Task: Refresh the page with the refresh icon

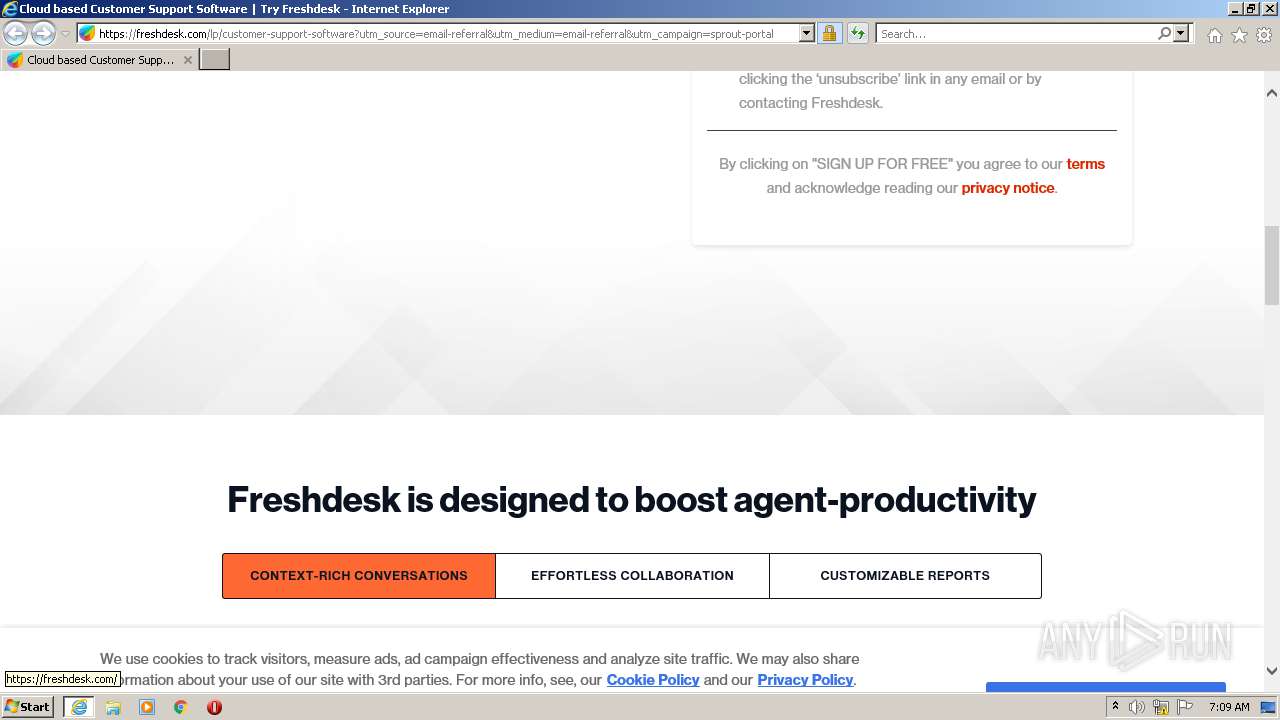Action: [x=858, y=33]
